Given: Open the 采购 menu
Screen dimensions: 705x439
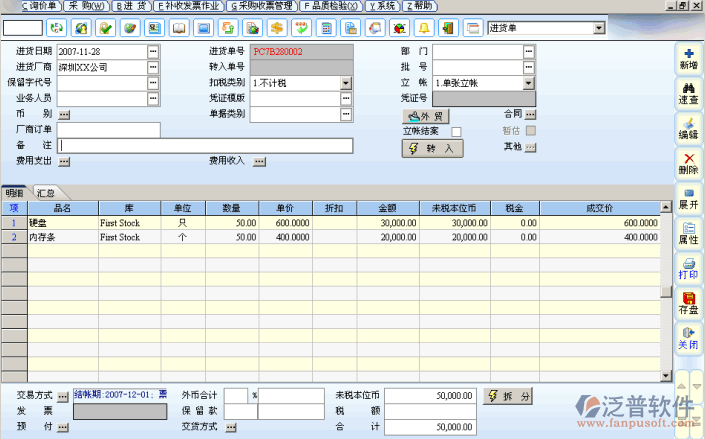Looking at the screenshot, I should pos(85,6).
